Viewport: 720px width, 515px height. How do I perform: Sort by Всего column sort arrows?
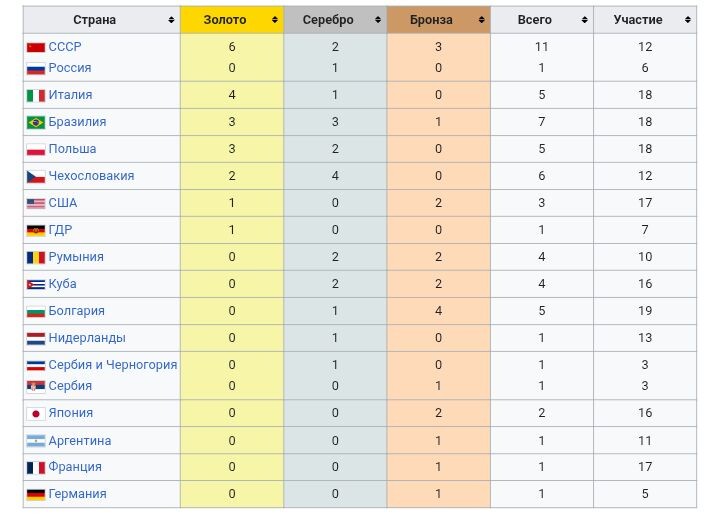click(583, 20)
